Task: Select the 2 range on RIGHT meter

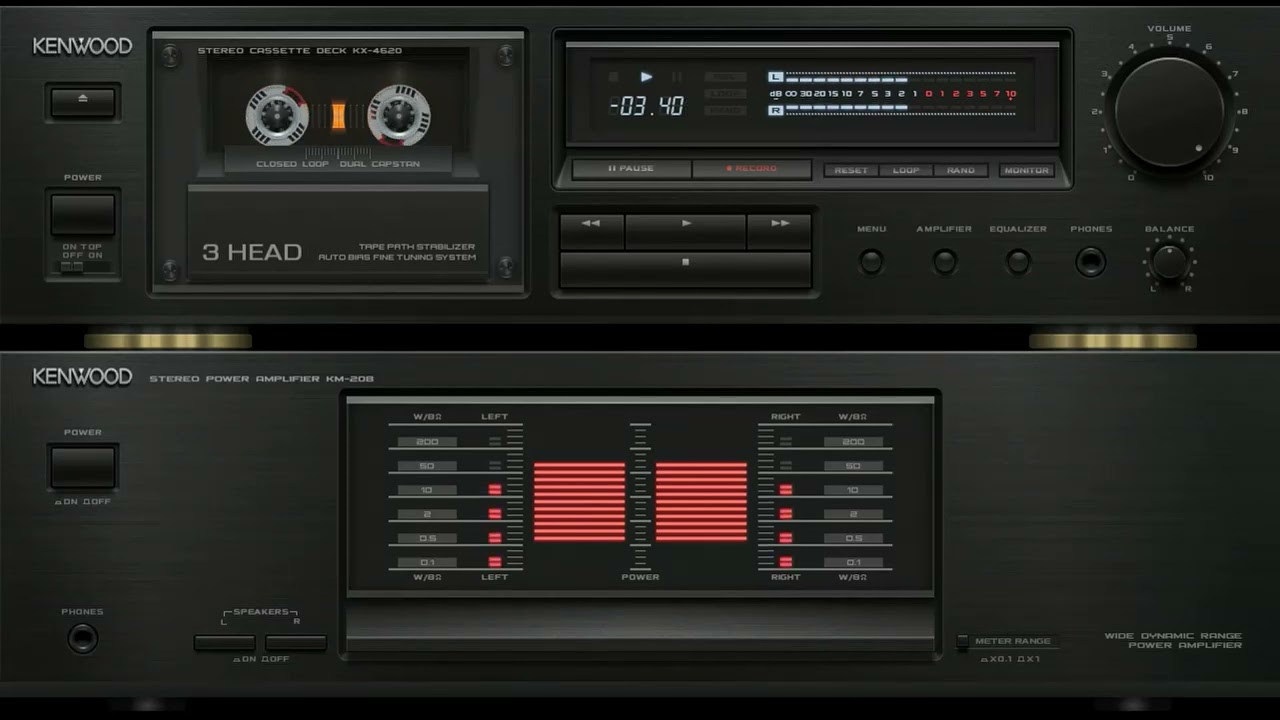Action: pyautogui.click(x=853, y=514)
